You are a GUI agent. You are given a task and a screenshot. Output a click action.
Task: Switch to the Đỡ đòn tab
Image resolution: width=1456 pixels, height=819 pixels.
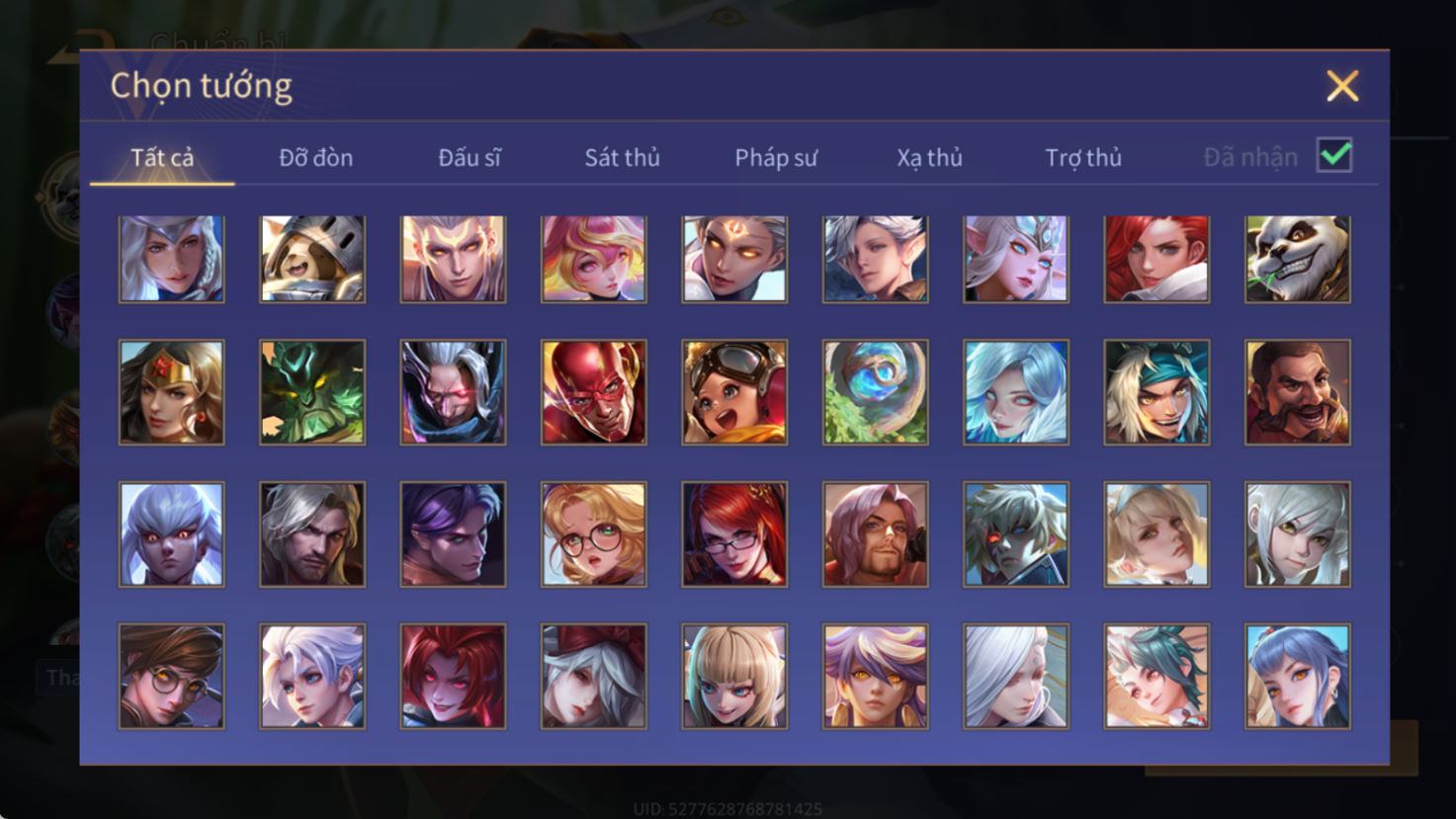pyautogui.click(x=315, y=157)
